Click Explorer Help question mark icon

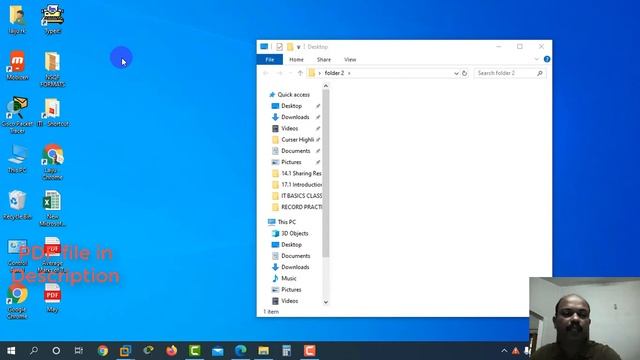coord(547,59)
